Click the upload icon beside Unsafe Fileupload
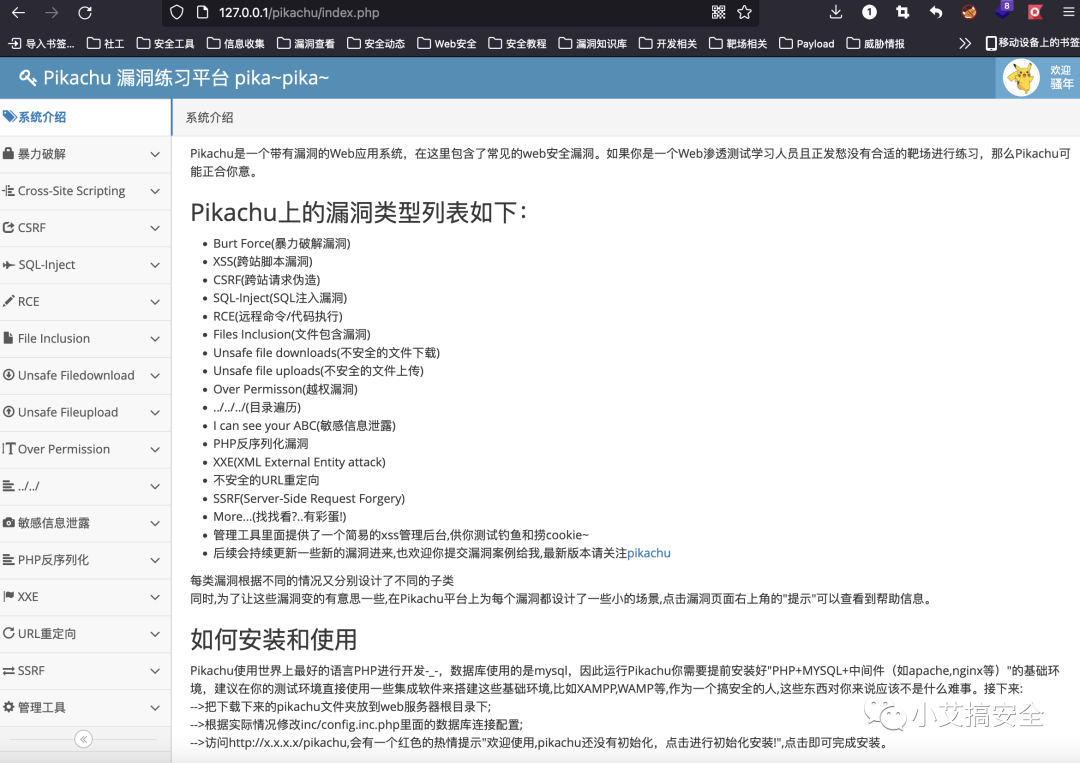 pos(9,412)
